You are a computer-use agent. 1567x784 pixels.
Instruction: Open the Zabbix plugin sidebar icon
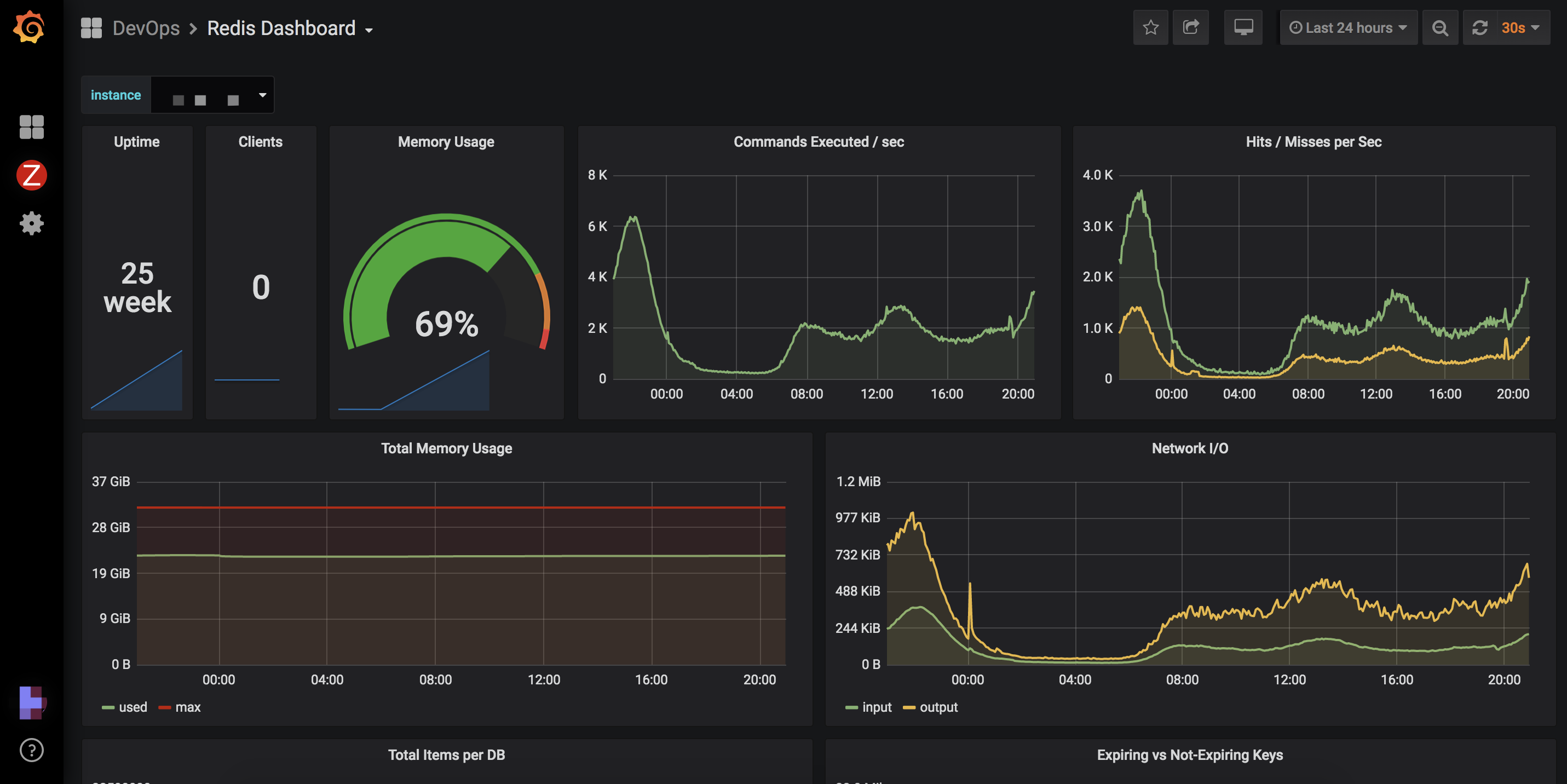32,176
